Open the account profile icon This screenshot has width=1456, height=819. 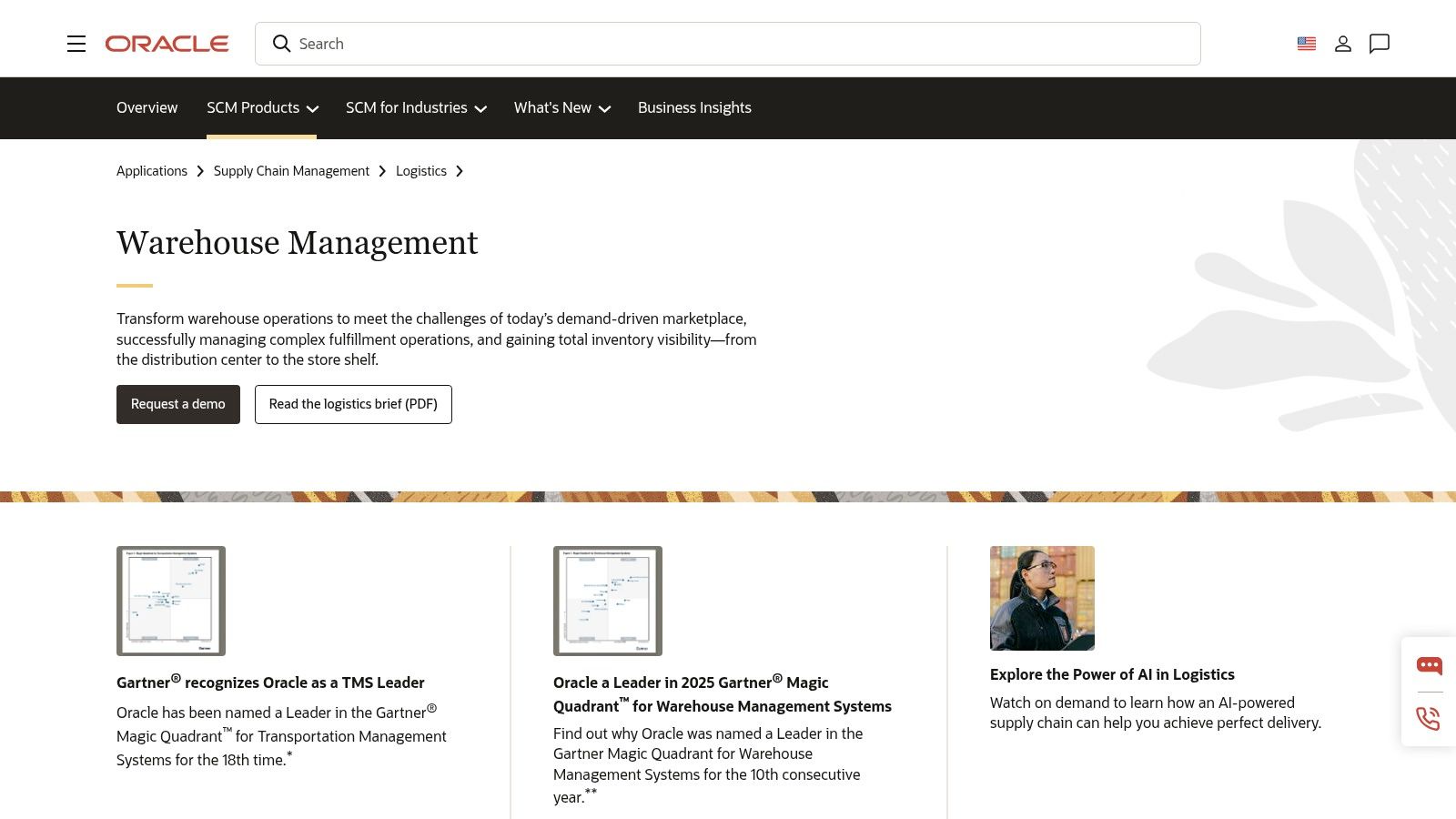click(x=1343, y=44)
